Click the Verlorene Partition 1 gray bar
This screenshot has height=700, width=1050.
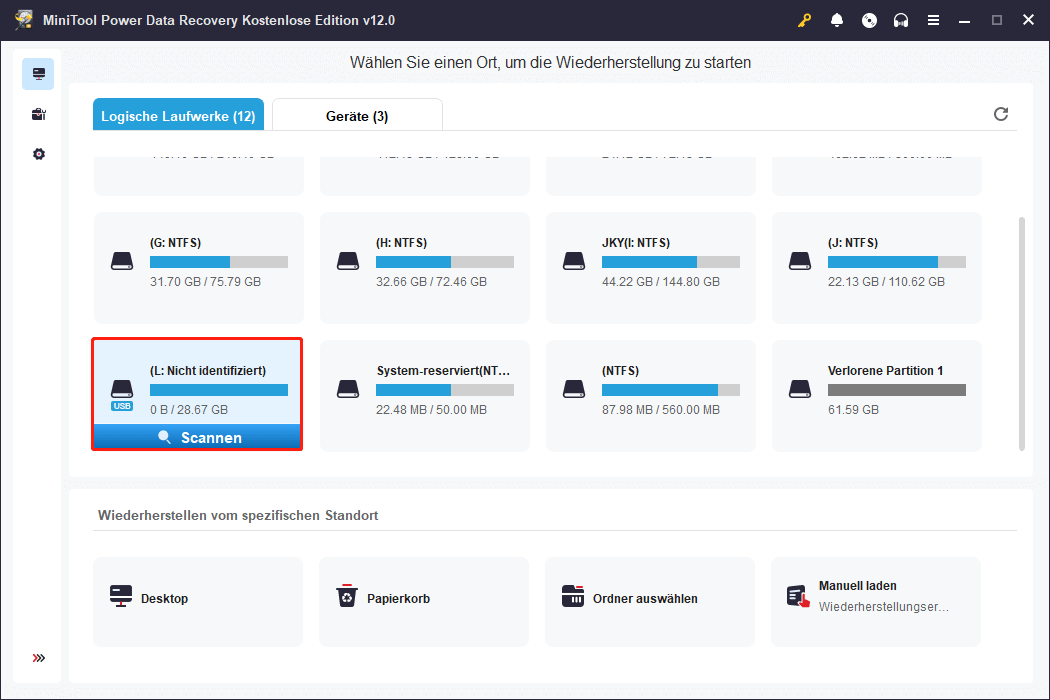[x=897, y=390]
